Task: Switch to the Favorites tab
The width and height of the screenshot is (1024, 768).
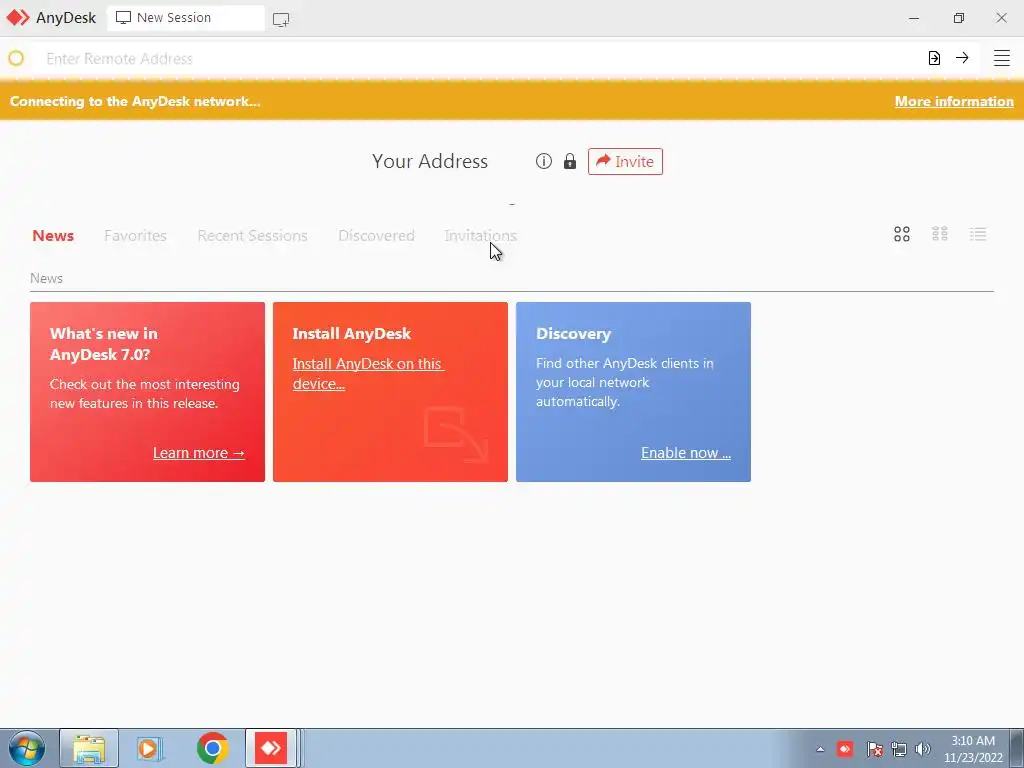Action: tap(135, 236)
